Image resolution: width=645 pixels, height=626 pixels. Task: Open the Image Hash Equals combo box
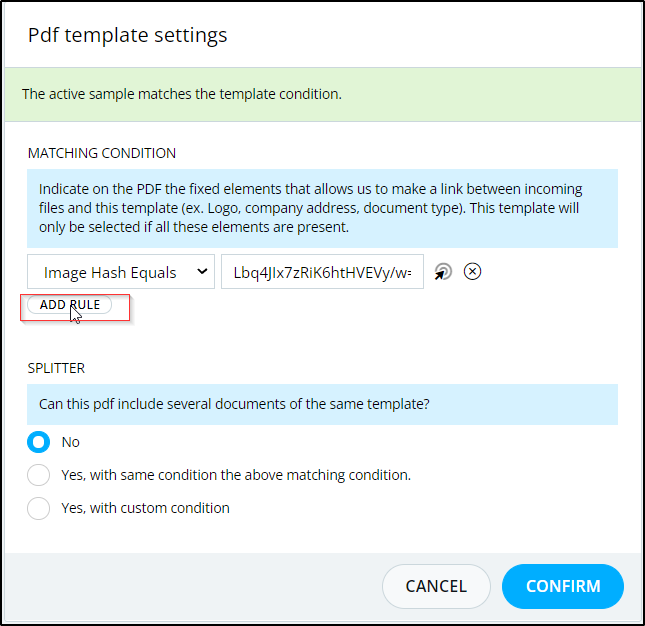pos(121,271)
